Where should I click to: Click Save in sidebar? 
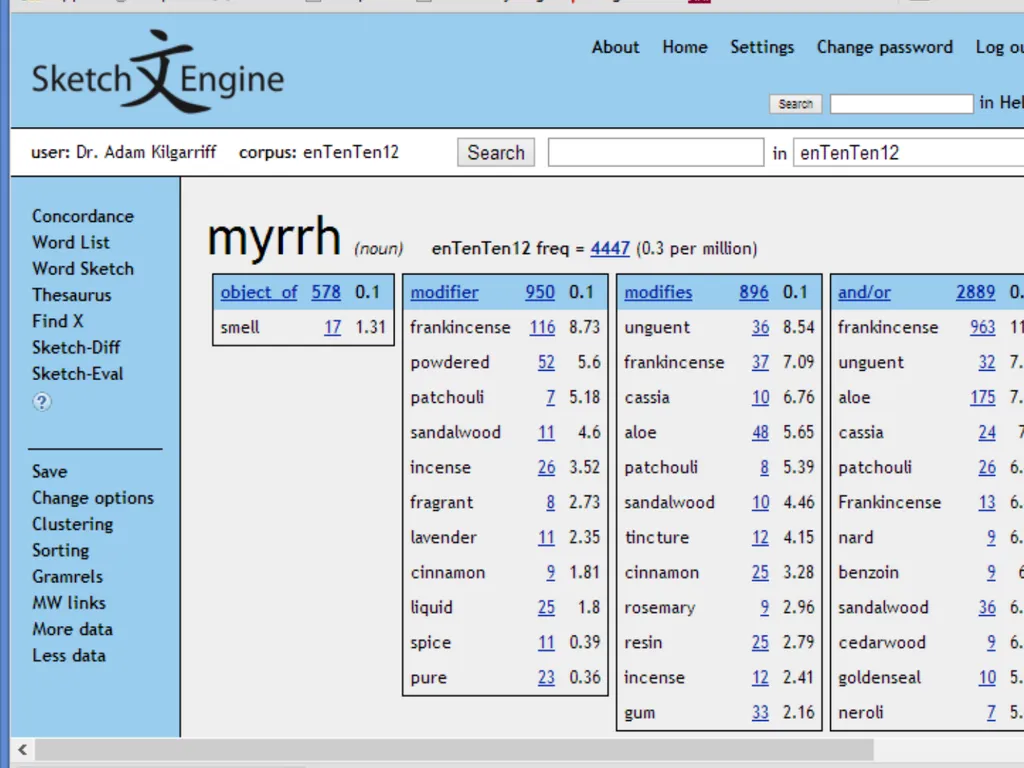[x=50, y=472]
